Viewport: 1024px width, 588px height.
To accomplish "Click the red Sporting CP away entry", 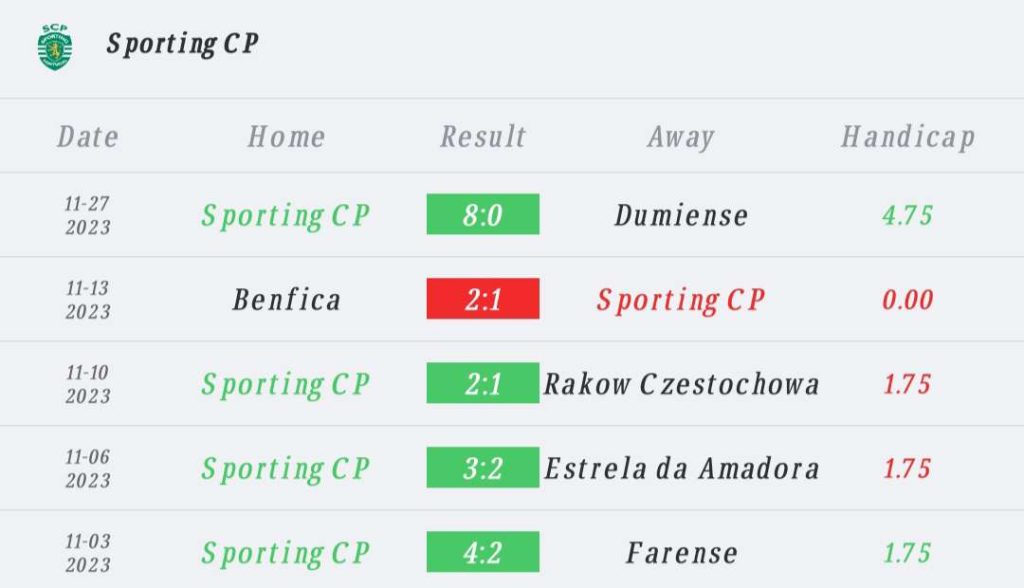I will (x=680, y=301).
